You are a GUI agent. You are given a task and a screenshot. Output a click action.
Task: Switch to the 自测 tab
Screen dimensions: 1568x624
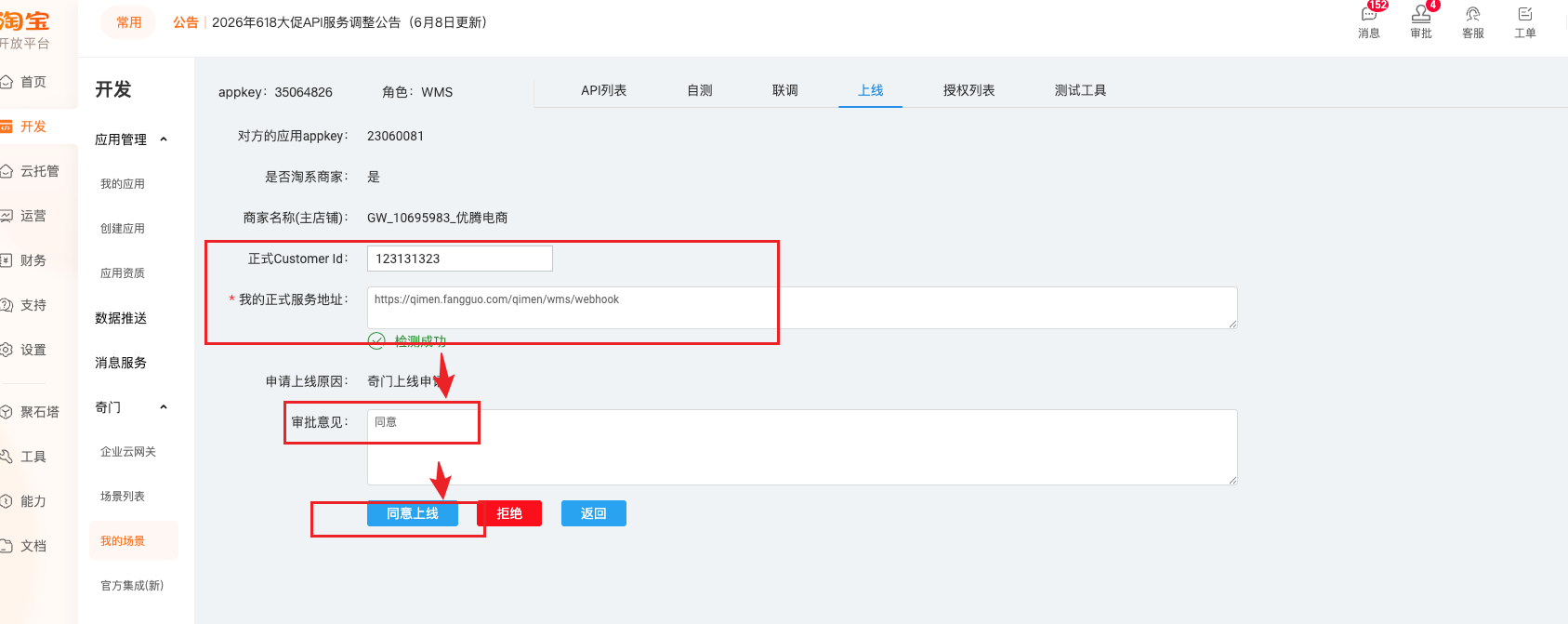(x=700, y=90)
